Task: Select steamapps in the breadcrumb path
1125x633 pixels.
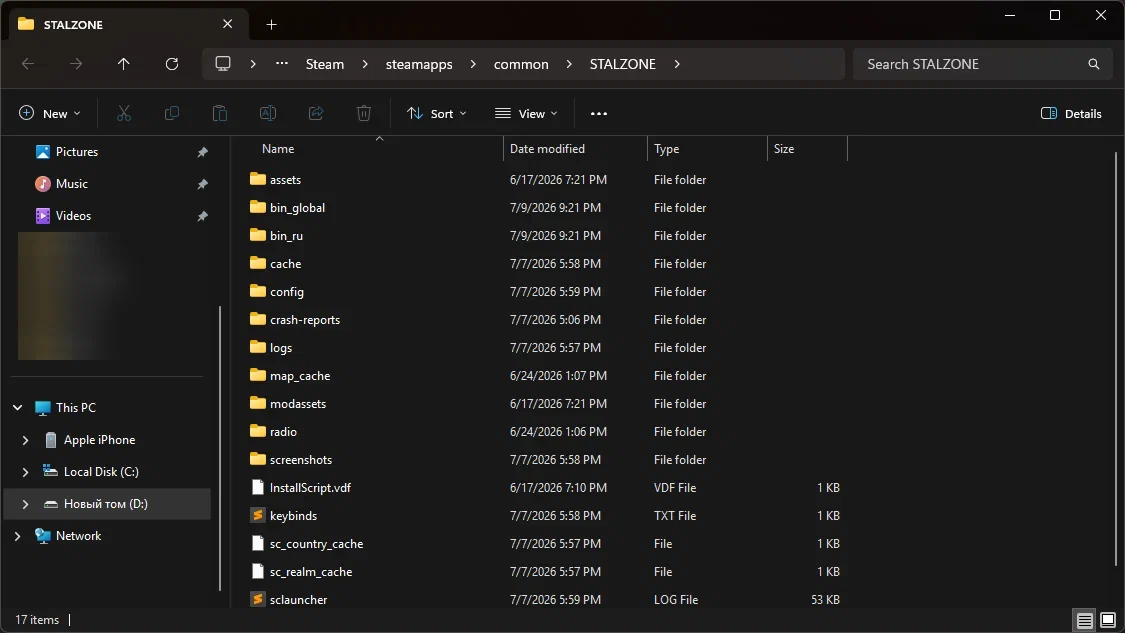Action: tap(419, 64)
